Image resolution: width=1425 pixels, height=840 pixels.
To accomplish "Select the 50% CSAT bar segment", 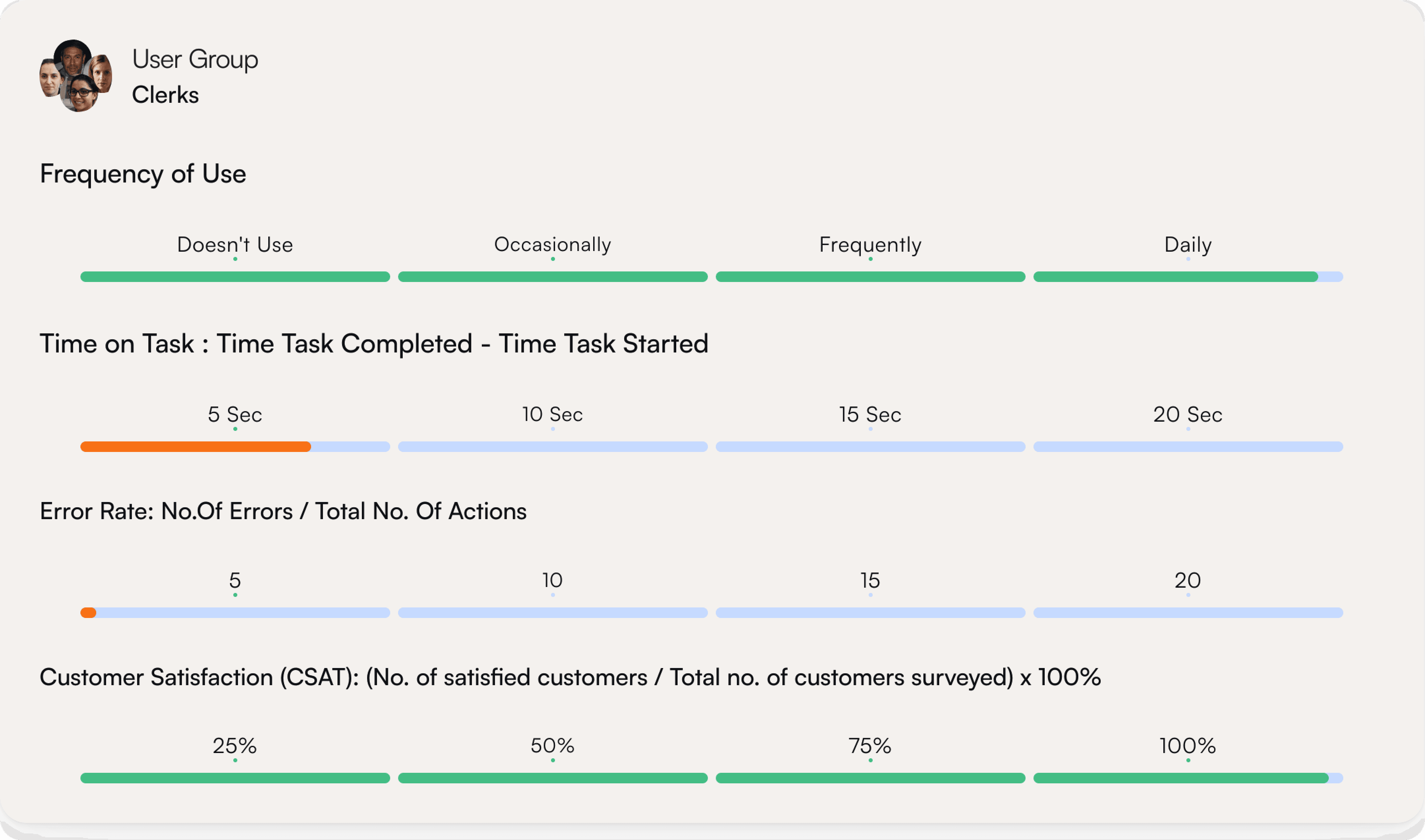I will click(x=553, y=778).
